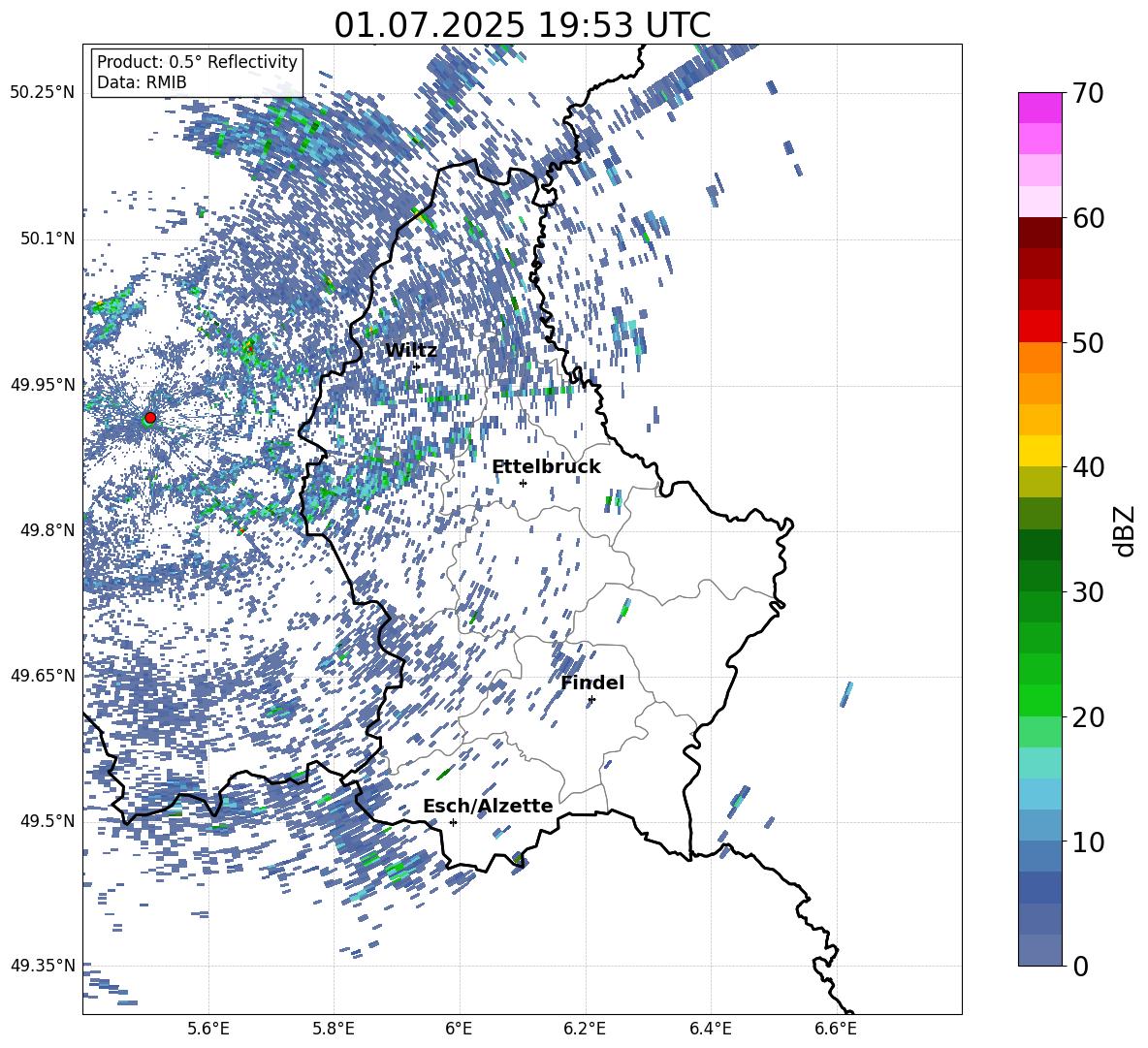1148x1048 pixels.
Task: Click the Product: 0.5° Reflectivity text
Action: tap(197, 62)
